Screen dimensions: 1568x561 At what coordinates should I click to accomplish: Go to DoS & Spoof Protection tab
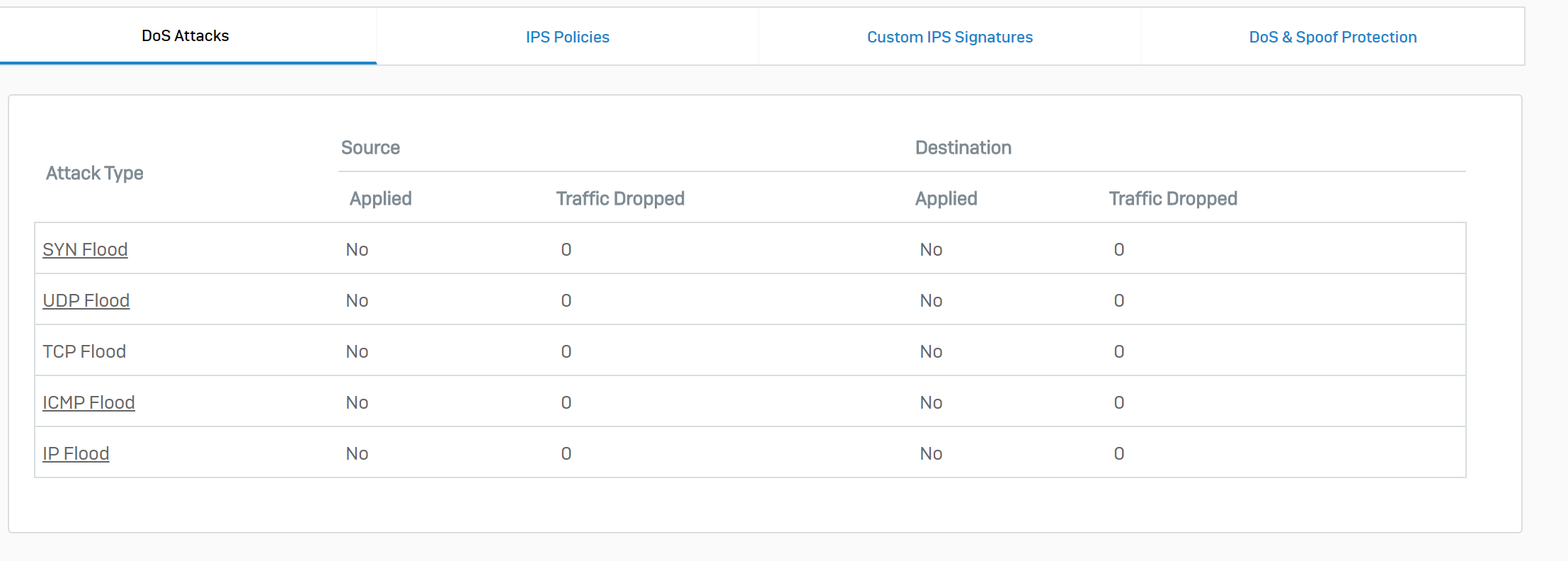tap(1332, 38)
